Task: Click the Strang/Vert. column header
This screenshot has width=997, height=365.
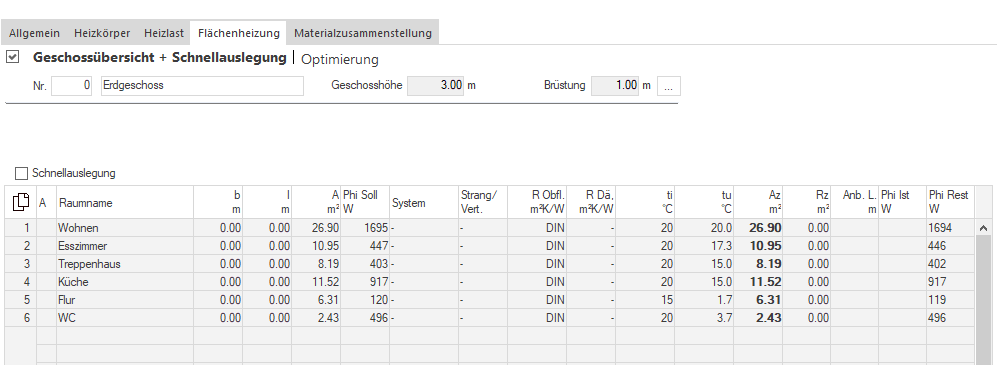Action: click(483, 202)
